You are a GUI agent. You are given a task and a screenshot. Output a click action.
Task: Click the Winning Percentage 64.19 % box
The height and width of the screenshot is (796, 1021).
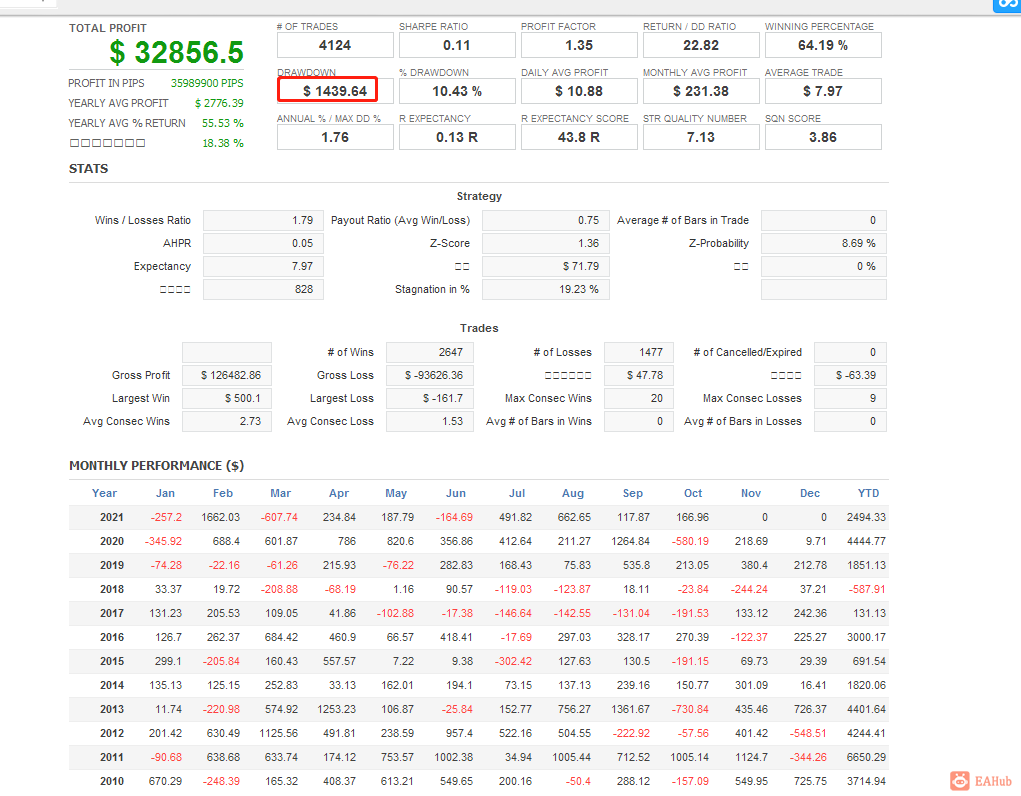pos(823,45)
